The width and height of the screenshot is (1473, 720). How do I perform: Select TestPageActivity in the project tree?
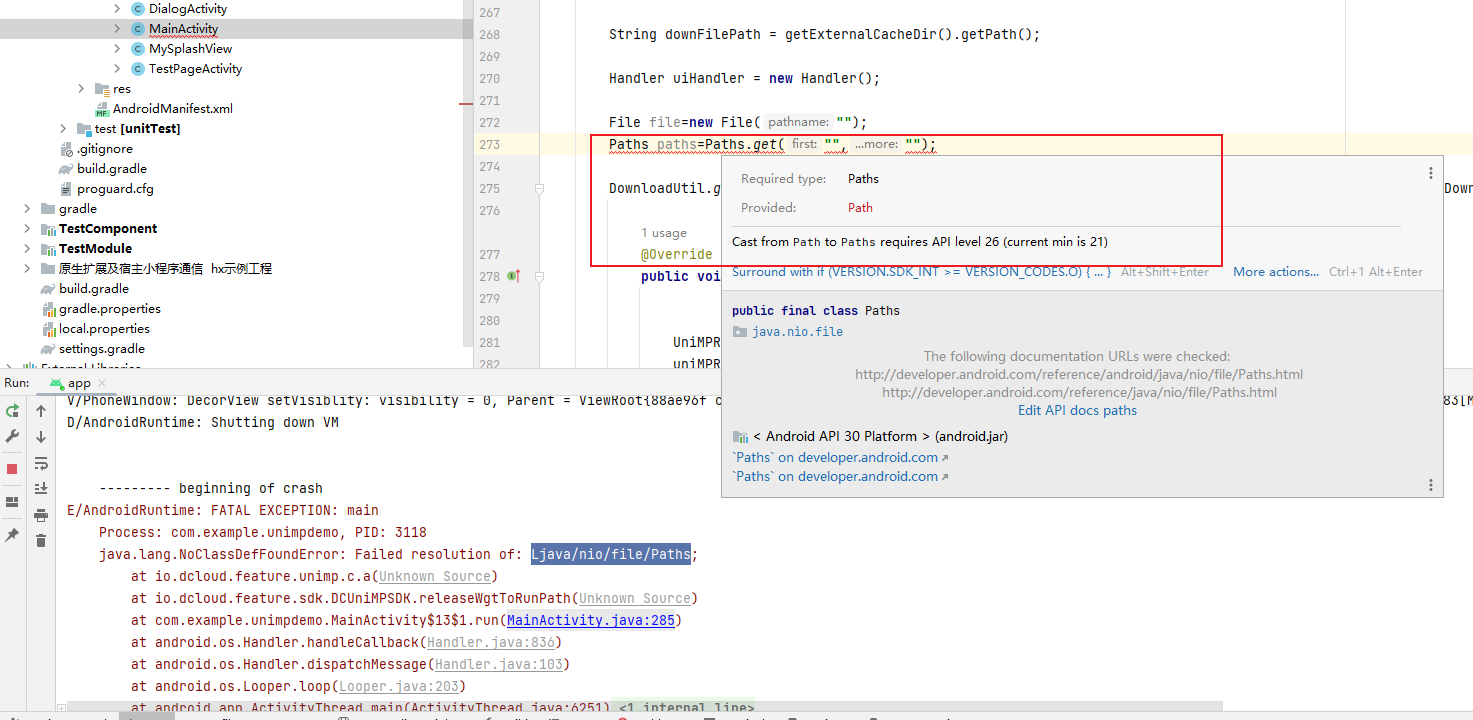(x=195, y=69)
